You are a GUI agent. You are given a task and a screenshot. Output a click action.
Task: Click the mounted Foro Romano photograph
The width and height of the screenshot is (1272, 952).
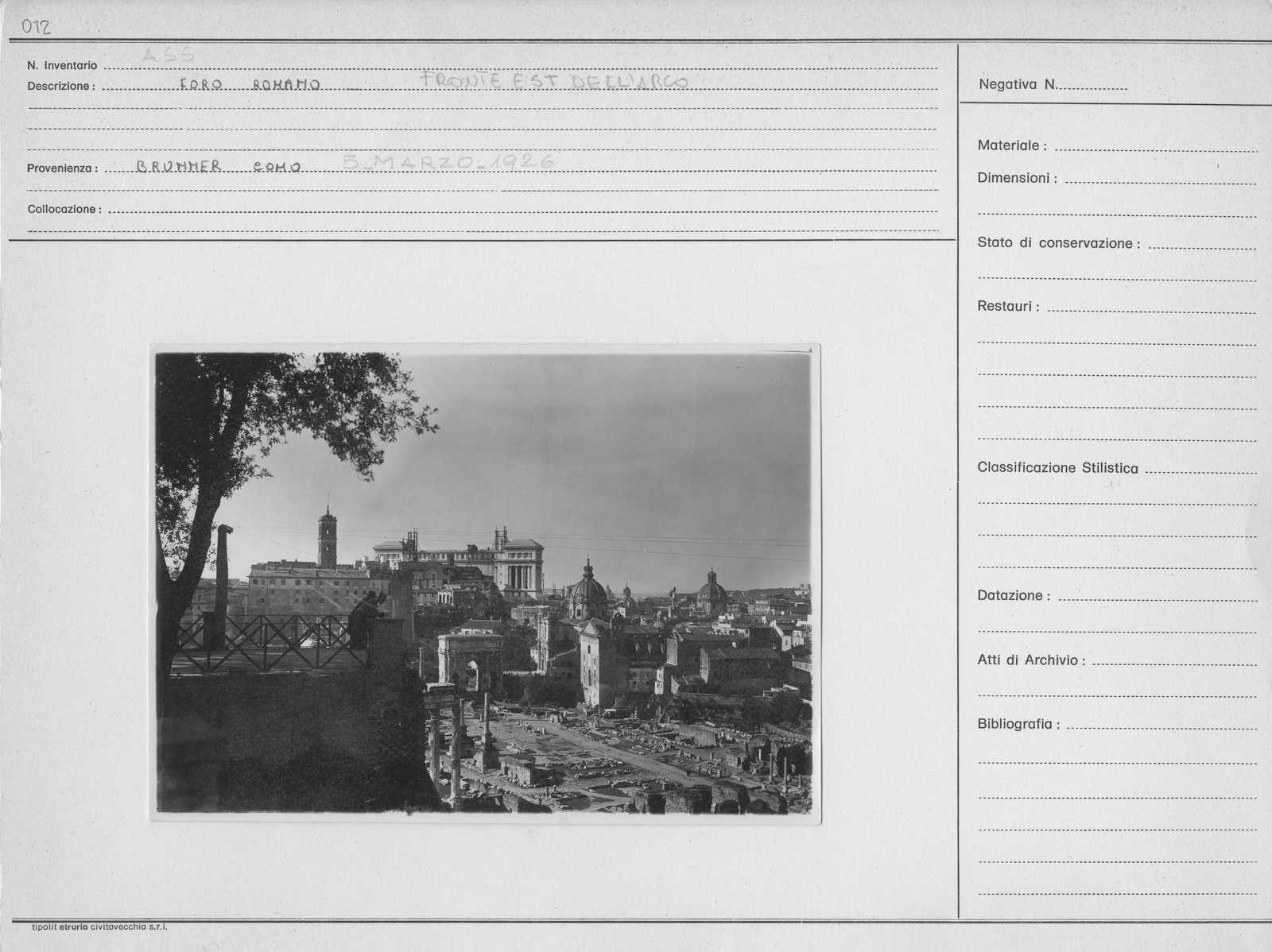[485, 583]
